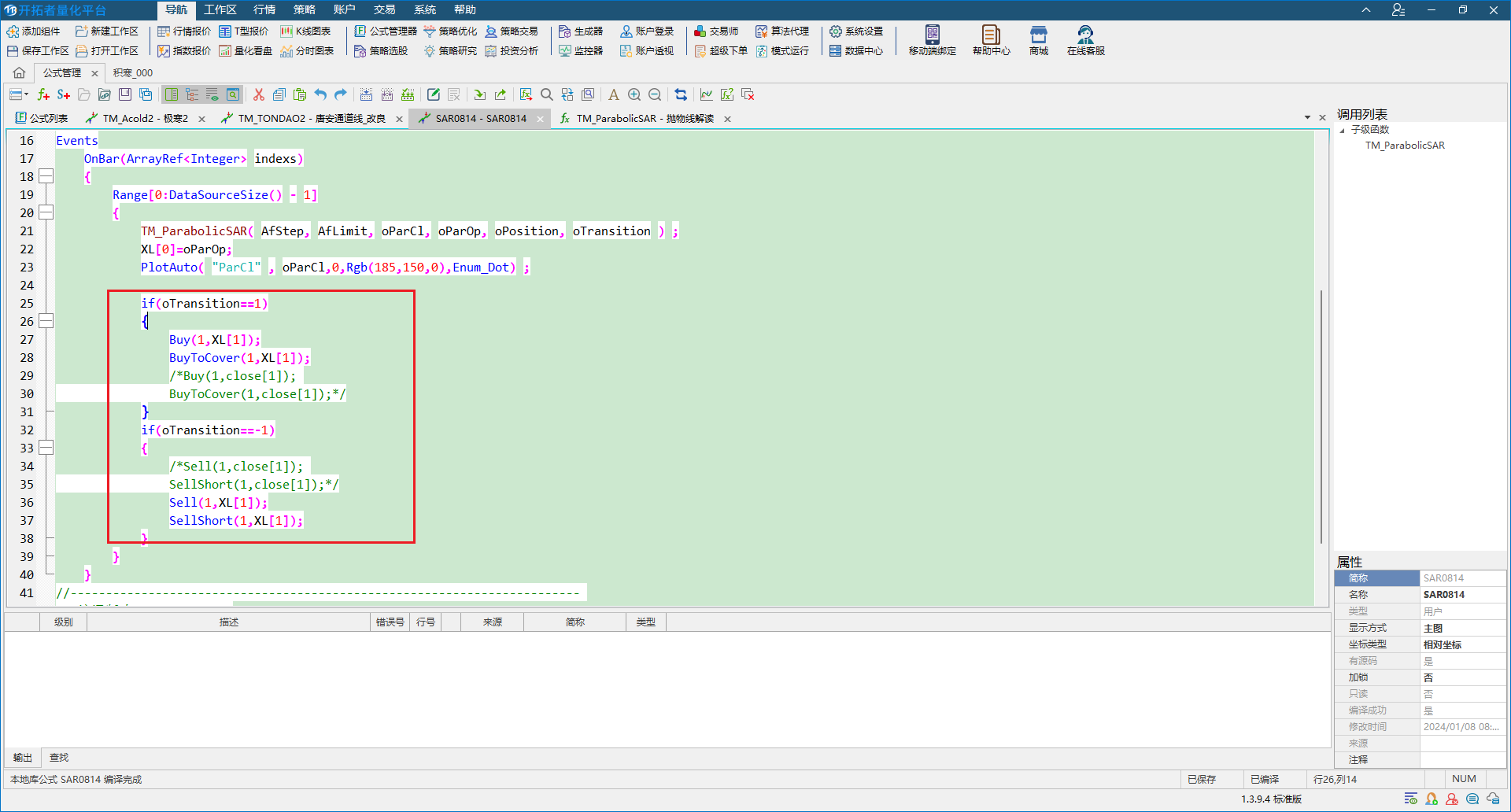Zoom out code with minus magnifier icon
Screen dimensions: 1511x812
(655, 95)
